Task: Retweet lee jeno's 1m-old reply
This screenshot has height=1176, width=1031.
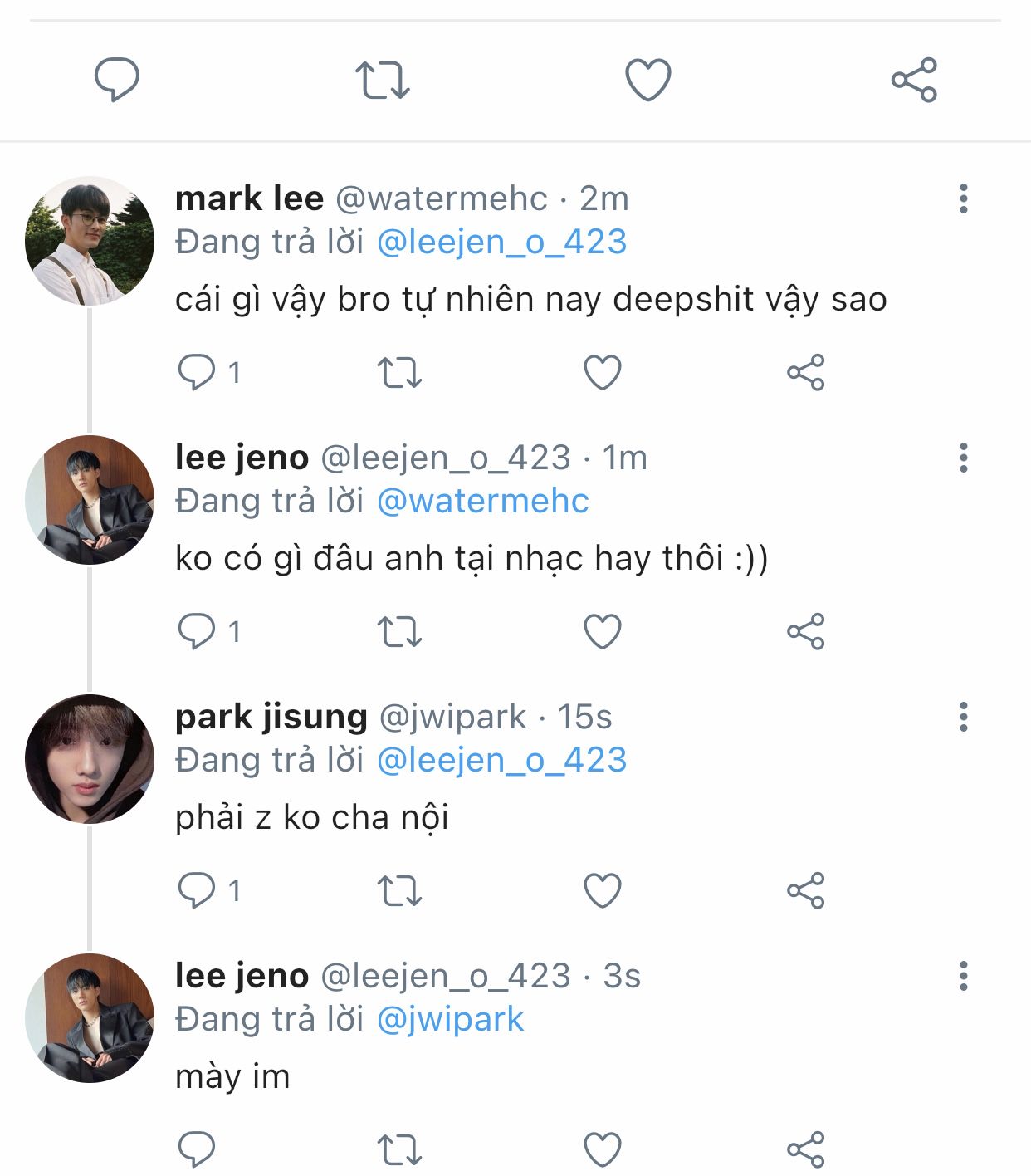Action: (x=399, y=631)
